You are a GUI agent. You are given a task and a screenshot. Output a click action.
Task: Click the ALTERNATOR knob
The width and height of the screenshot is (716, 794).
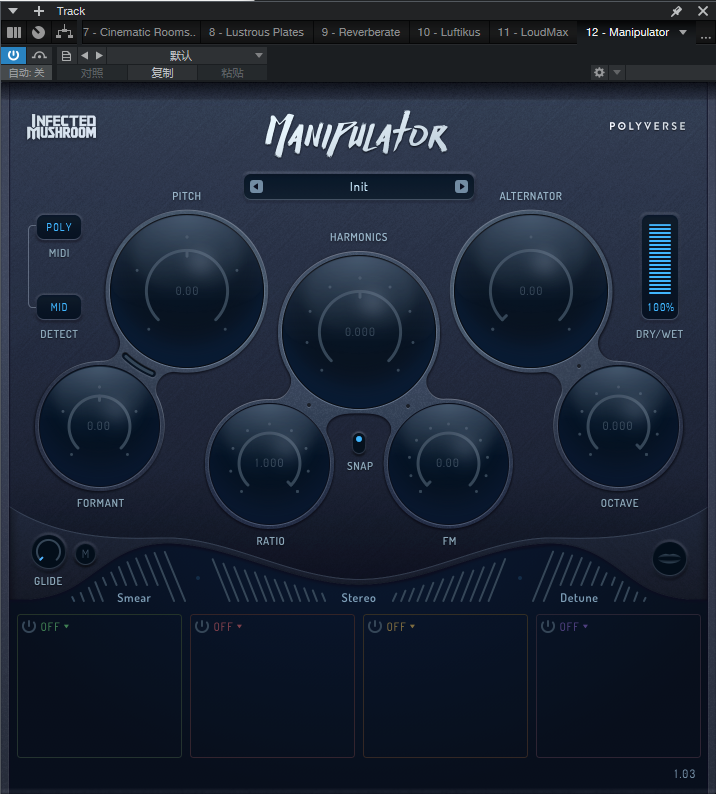coord(531,291)
